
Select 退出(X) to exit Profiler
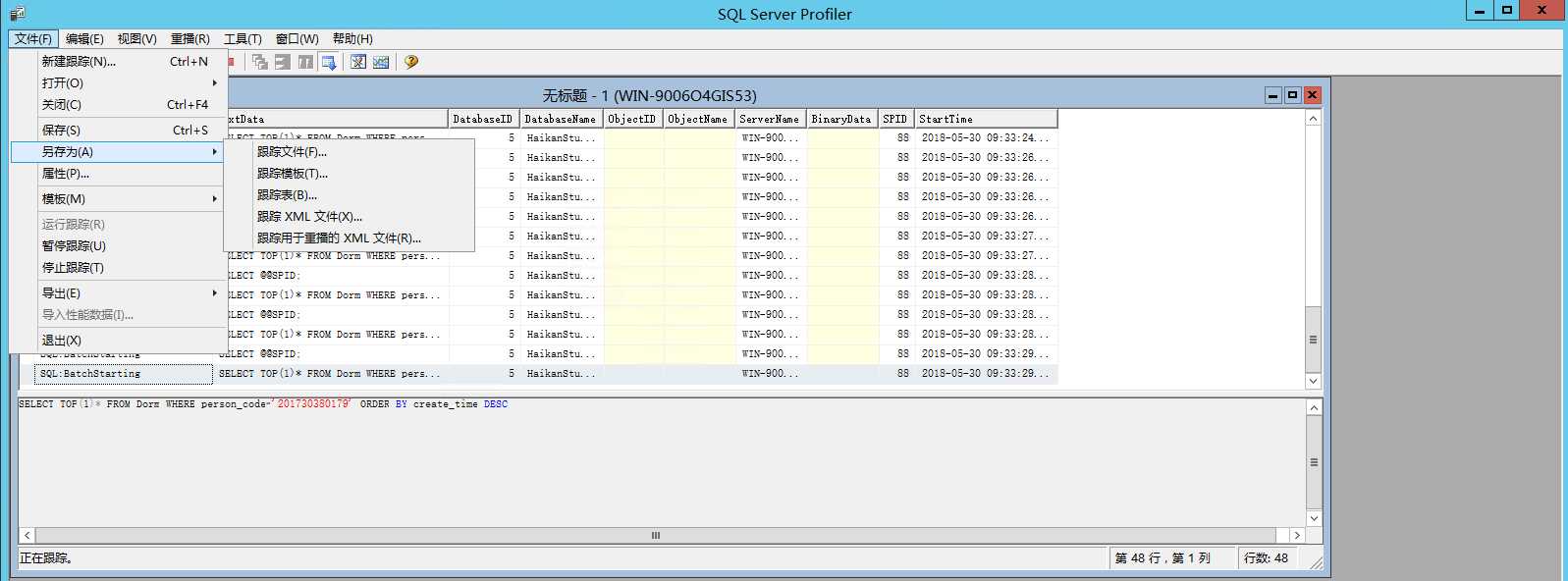[x=119, y=340]
